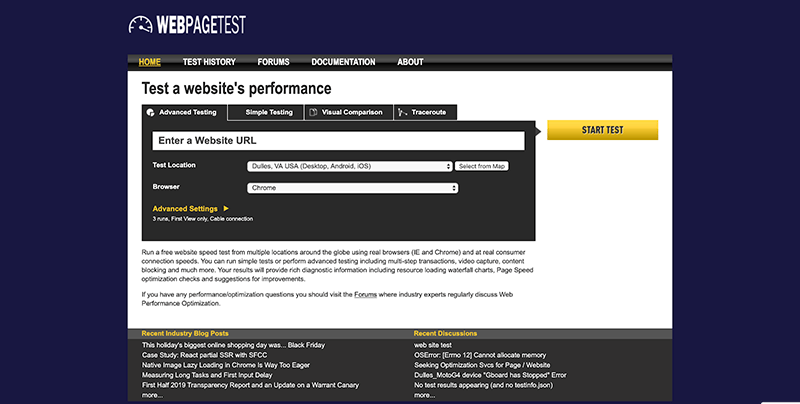Screen dimensions: 800x404
Task: Open the FORUMS menu item
Action: click(273, 62)
